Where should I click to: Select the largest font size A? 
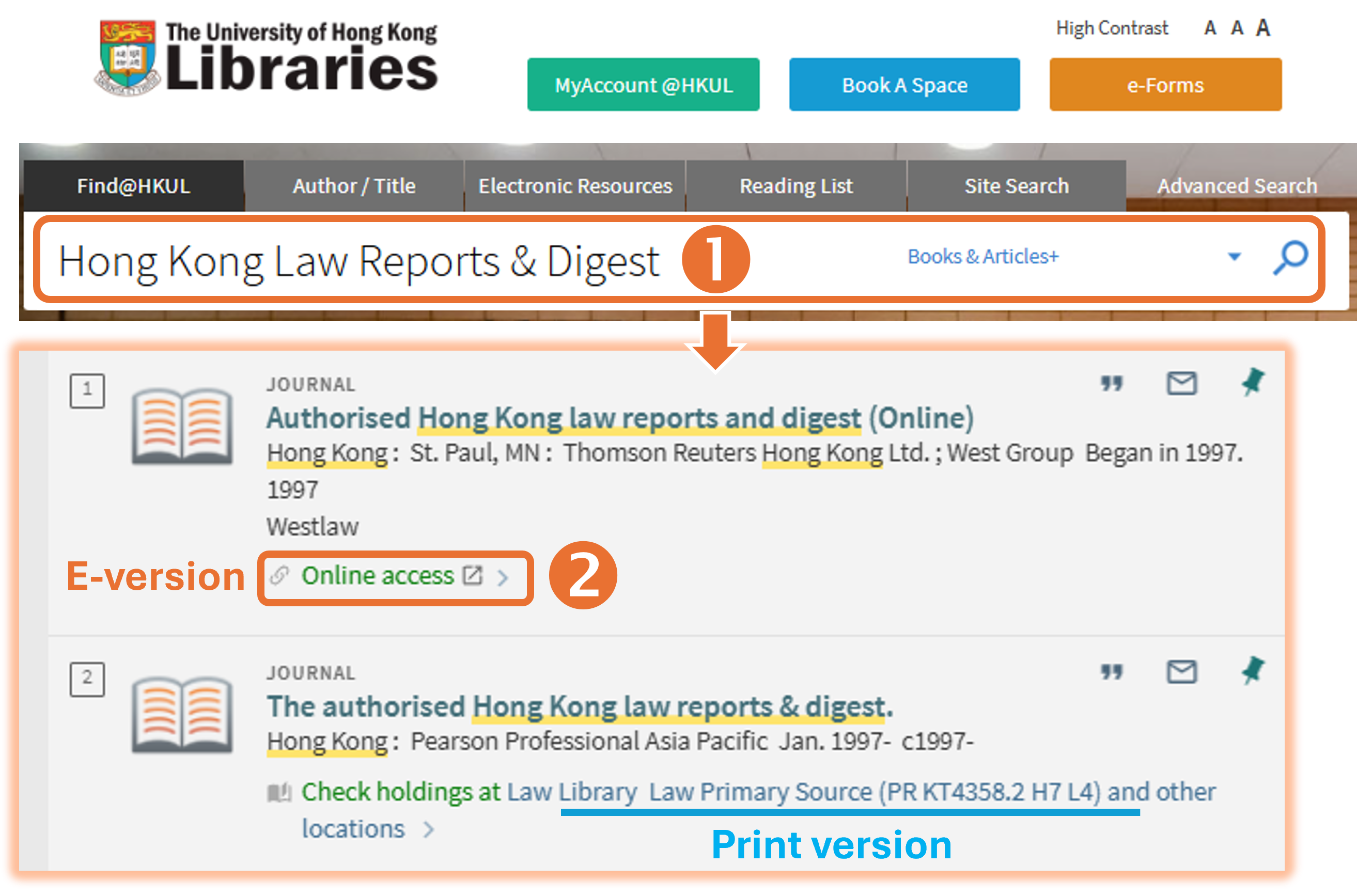point(1264,27)
